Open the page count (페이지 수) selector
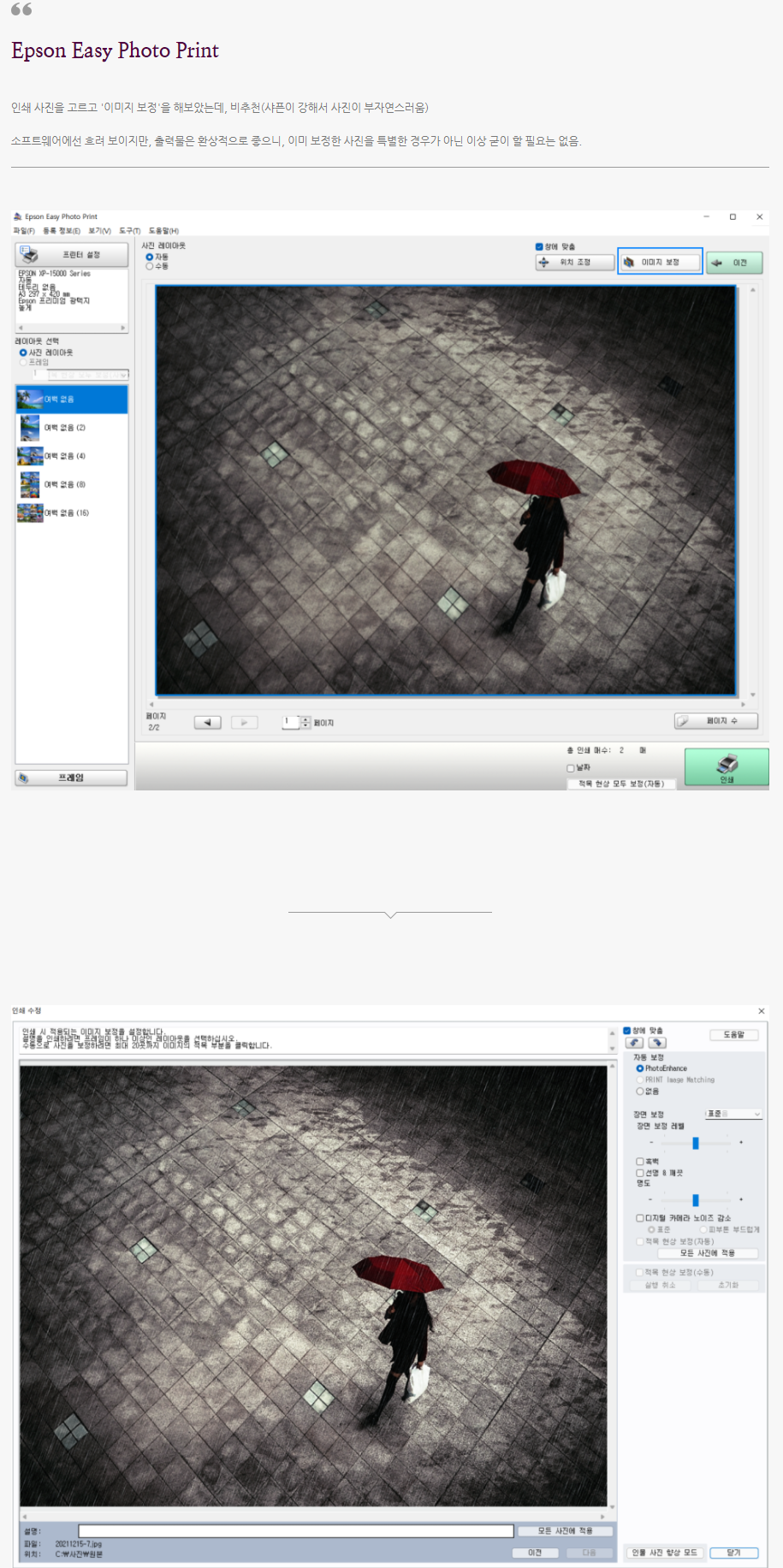 click(x=716, y=721)
